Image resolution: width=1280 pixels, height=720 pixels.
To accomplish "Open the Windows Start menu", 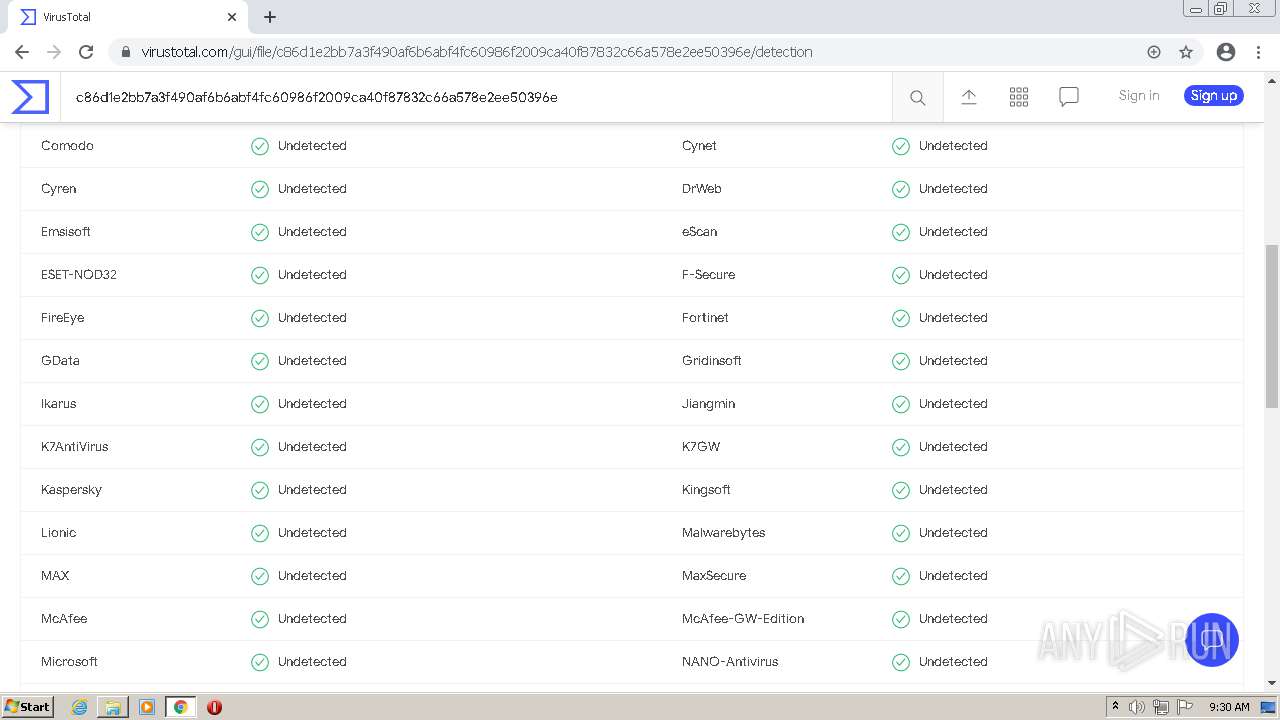I will pos(28,706).
